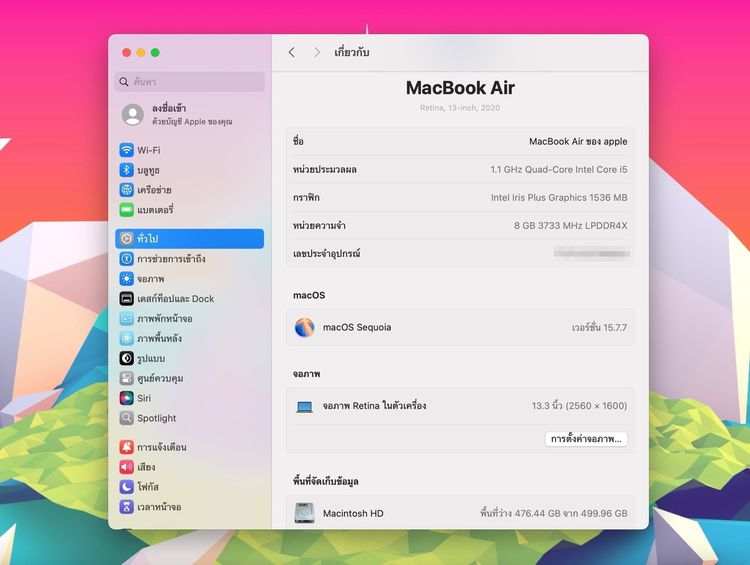
Task: Click the blurred serial number value
Action: [591, 253]
